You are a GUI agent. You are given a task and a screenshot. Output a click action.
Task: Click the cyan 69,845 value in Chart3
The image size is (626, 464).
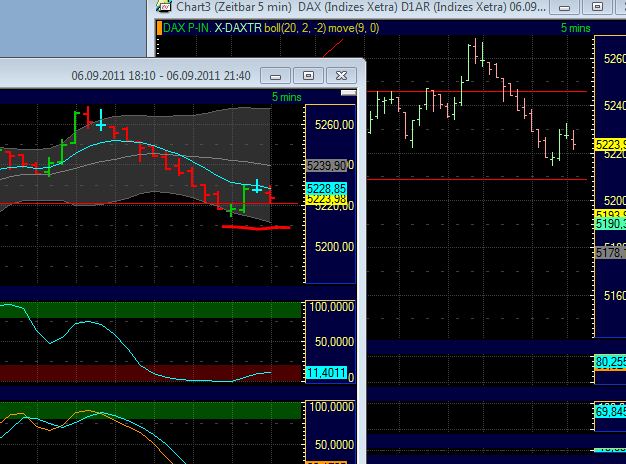click(610, 412)
